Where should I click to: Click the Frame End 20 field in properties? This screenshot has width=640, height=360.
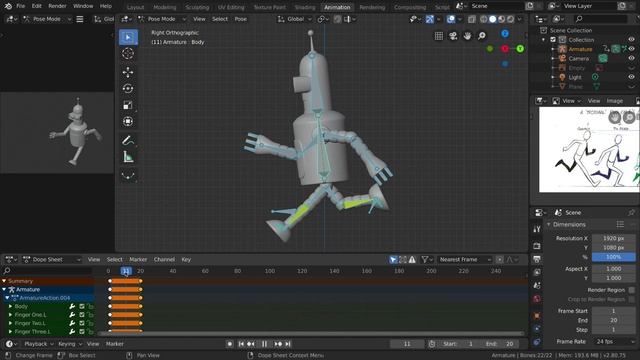click(613, 320)
